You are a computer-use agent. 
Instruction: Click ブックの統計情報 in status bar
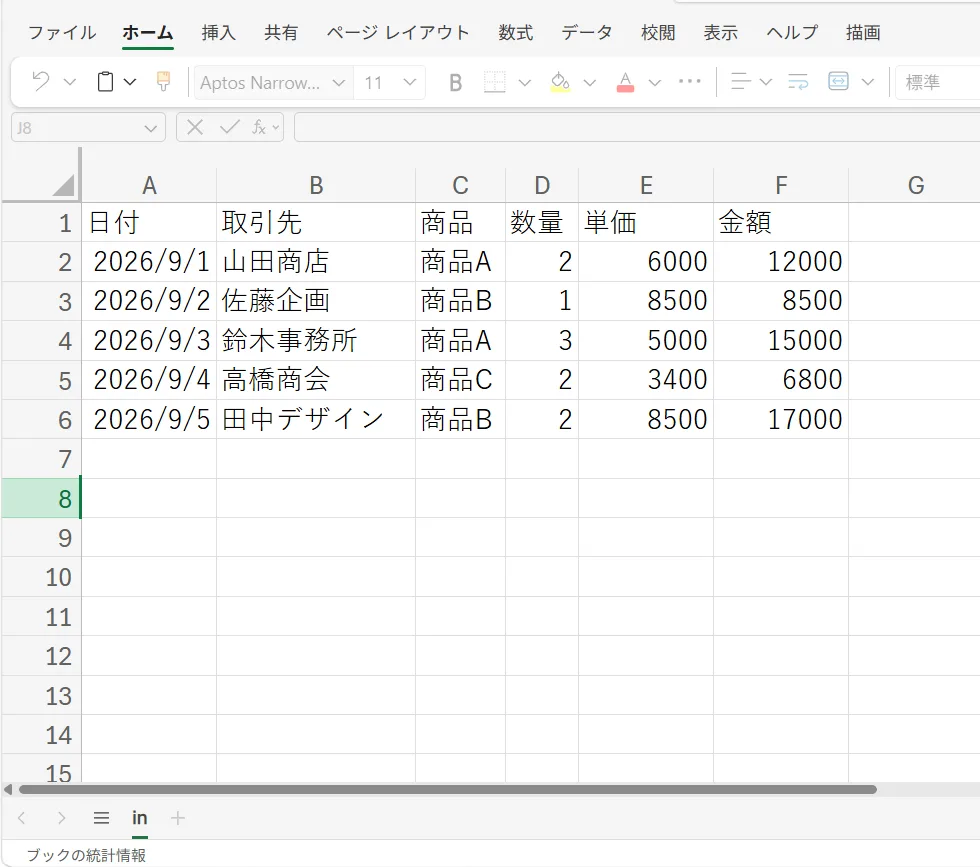[x=86, y=855]
